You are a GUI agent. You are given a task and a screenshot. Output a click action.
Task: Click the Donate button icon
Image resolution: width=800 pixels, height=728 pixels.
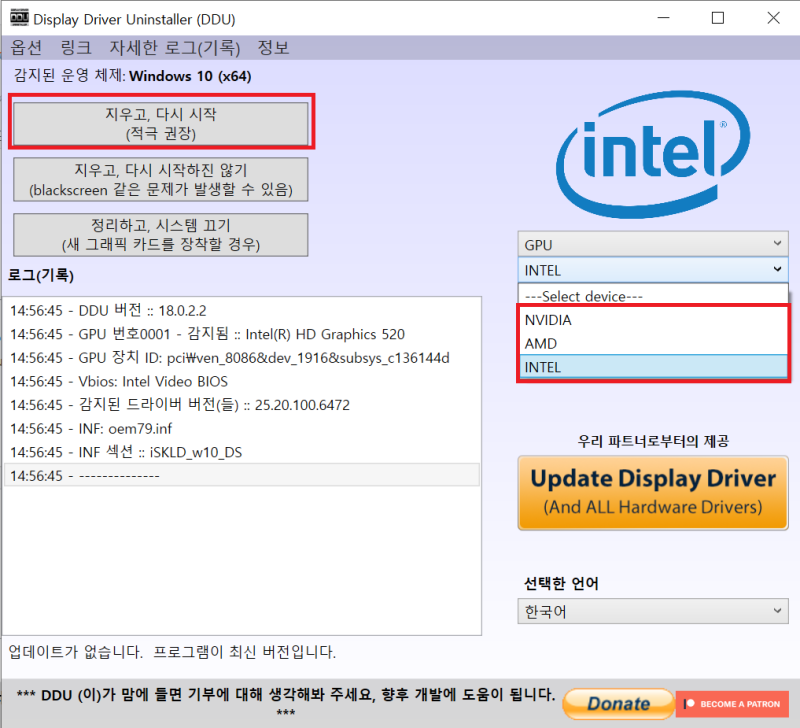tap(617, 703)
